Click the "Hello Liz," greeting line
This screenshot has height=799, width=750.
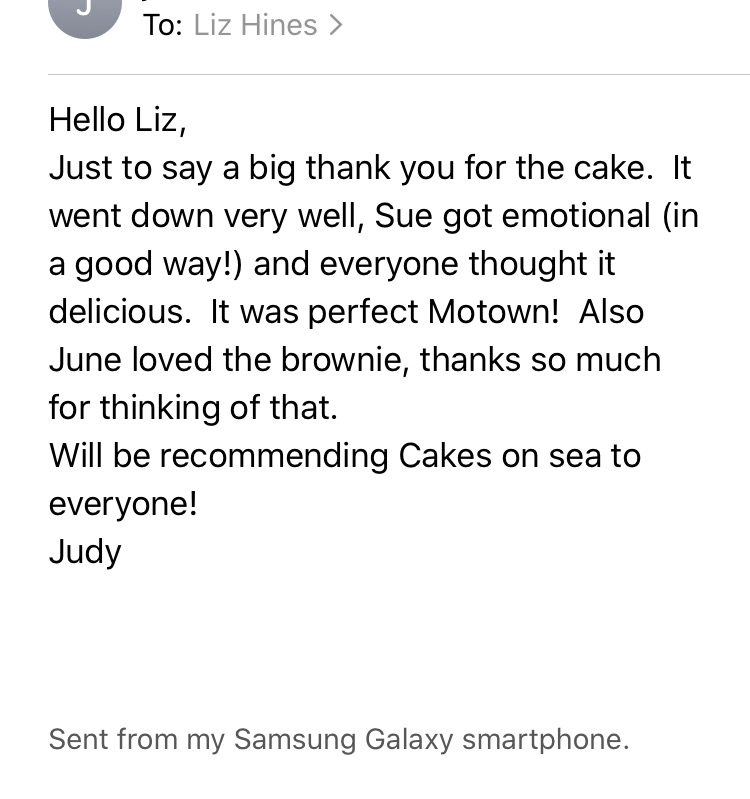coord(118,120)
